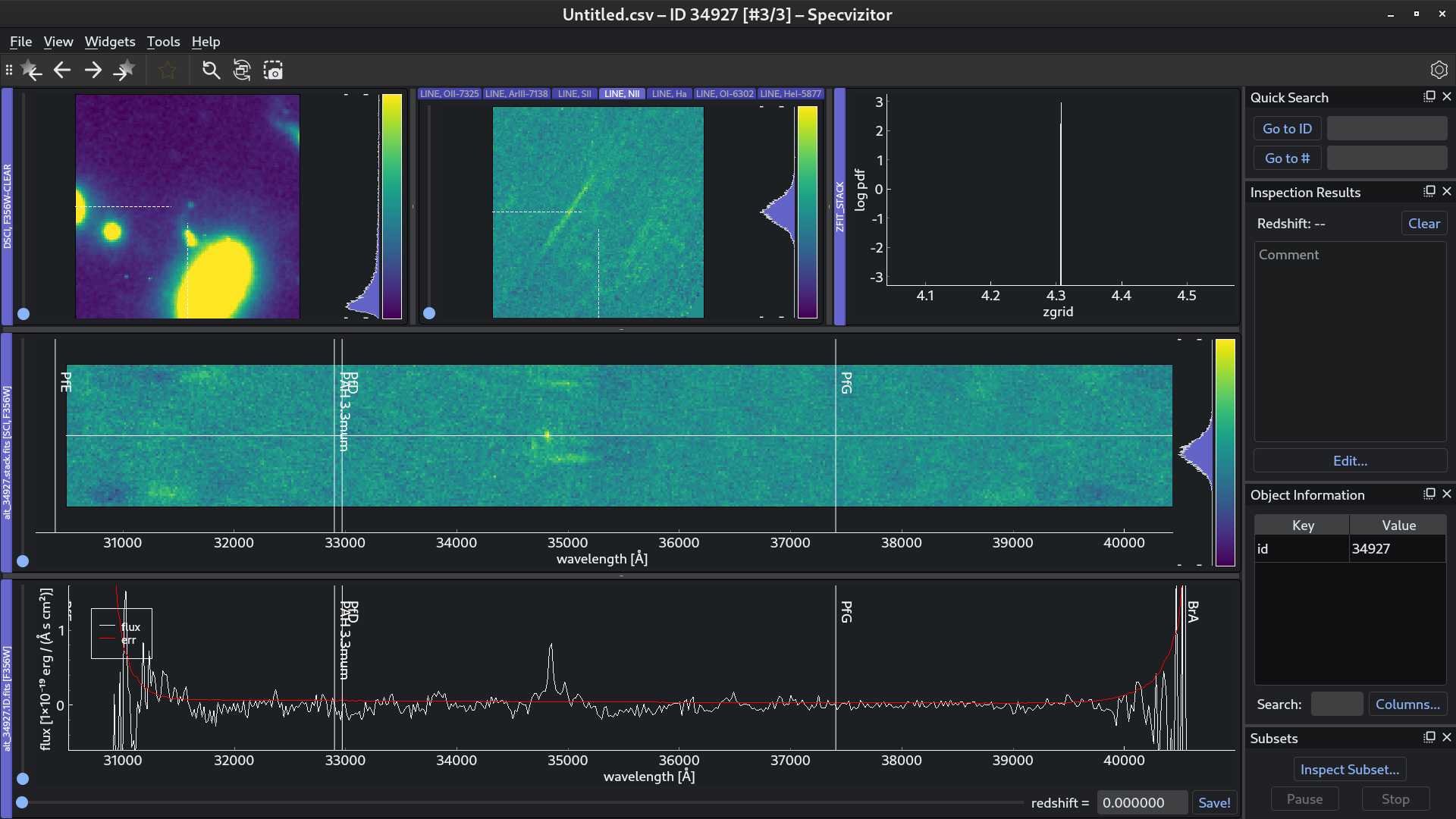
Task: Switch to LINE, OII-7325 tab
Action: (x=450, y=94)
